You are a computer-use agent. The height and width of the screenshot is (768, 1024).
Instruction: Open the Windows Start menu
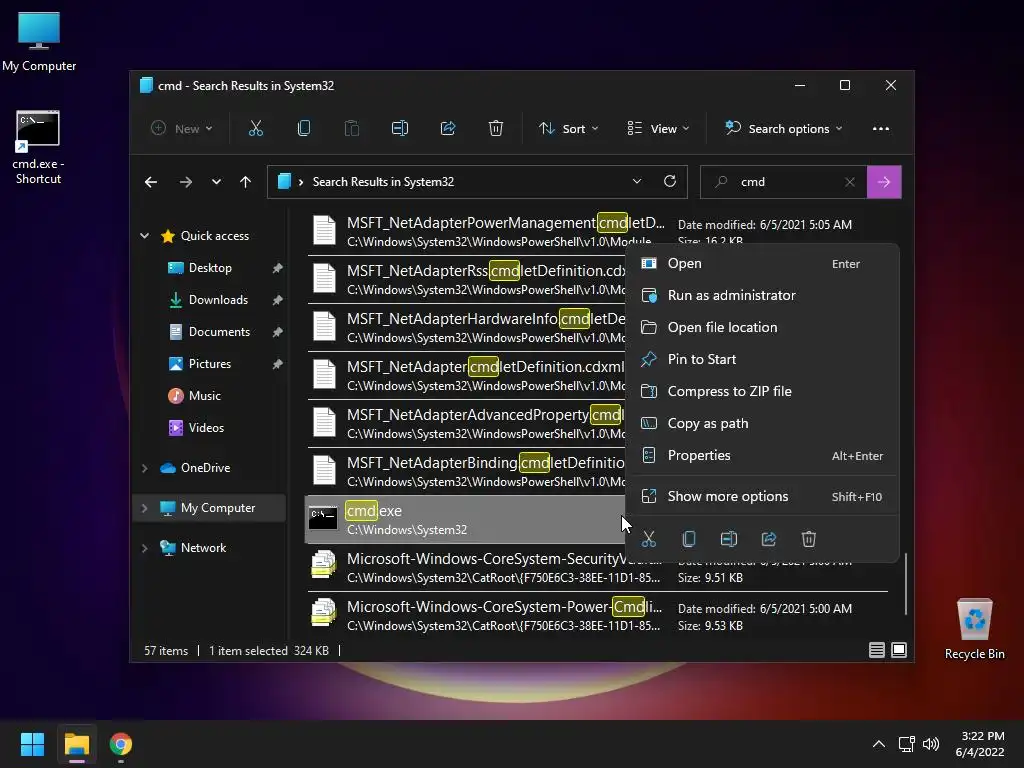tap(32, 744)
